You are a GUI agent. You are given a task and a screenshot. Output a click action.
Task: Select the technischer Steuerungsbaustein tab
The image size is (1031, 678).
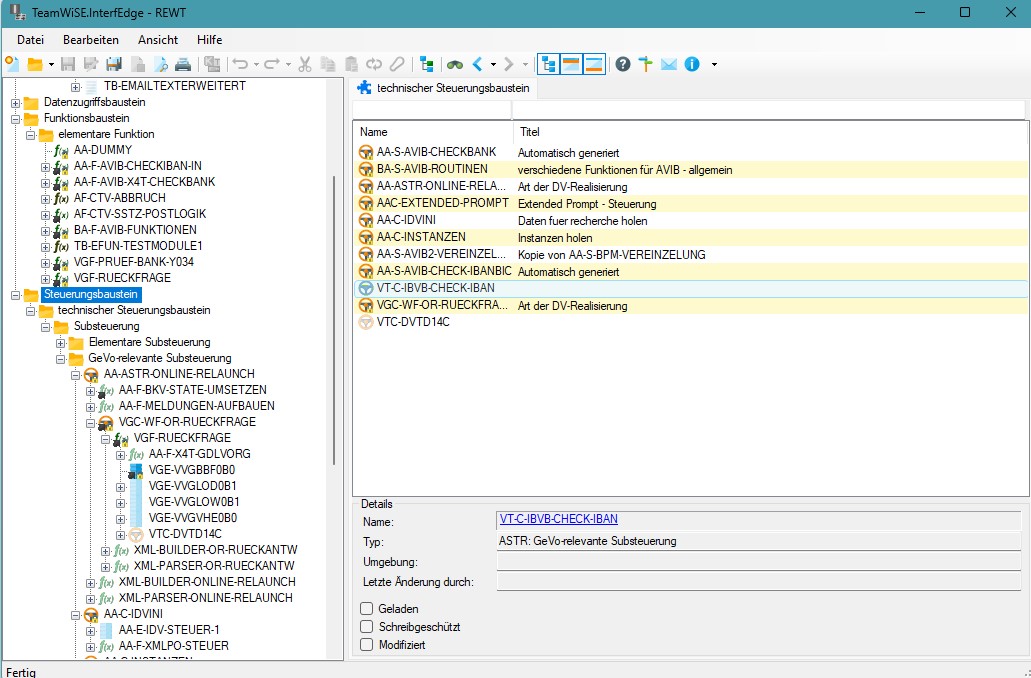tap(445, 88)
